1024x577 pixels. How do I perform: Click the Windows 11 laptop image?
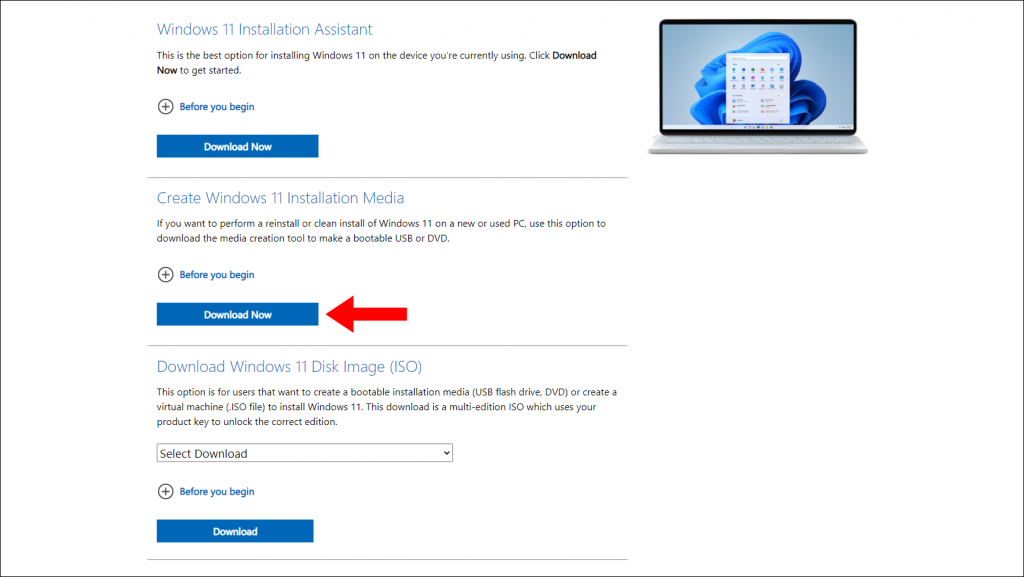tap(758, 87)
